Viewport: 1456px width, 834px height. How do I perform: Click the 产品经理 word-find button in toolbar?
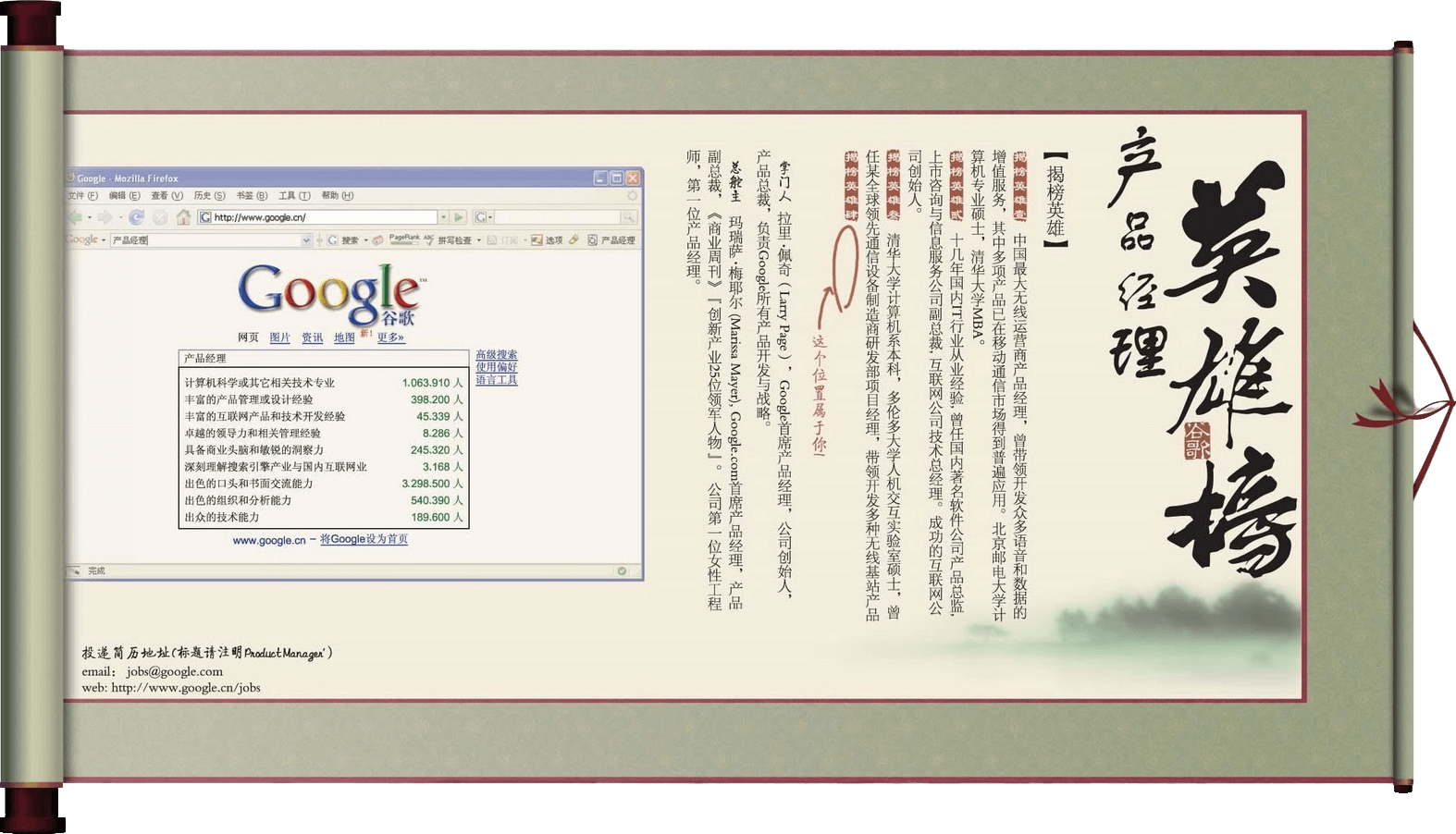point(611,240)
